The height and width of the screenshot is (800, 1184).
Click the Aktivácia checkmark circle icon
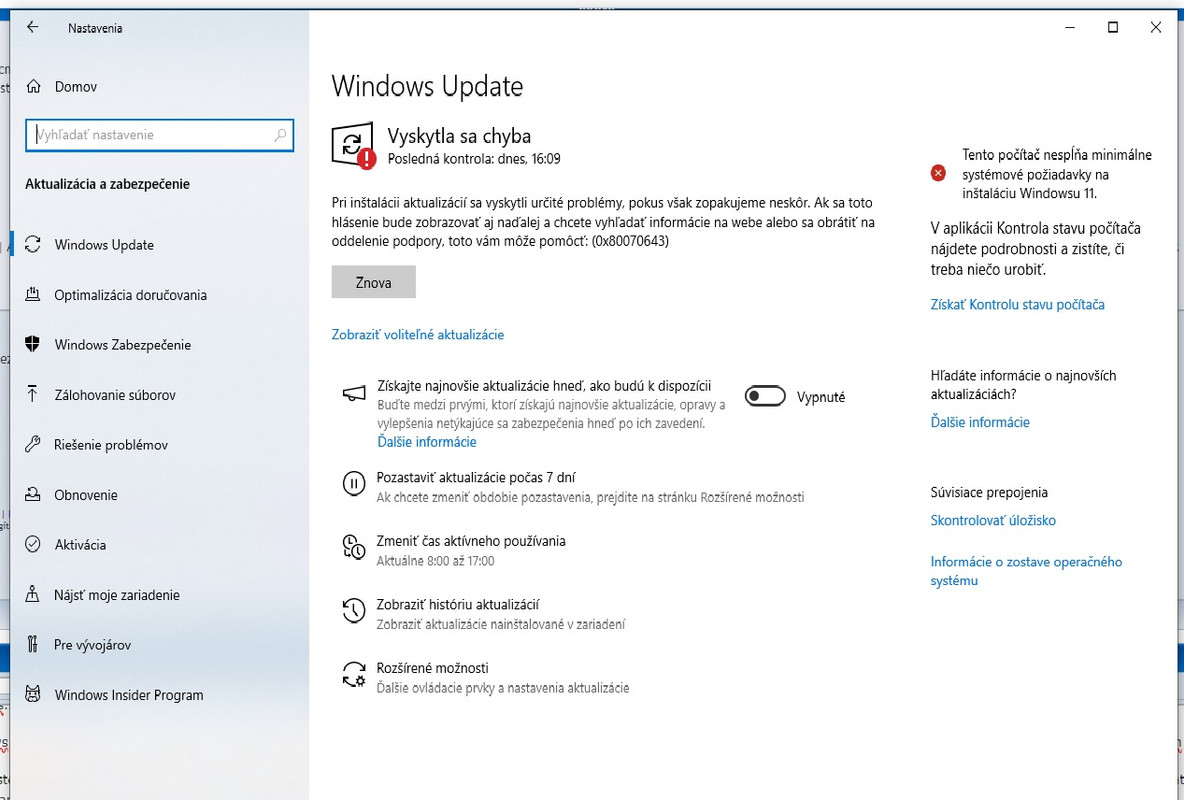32,544
